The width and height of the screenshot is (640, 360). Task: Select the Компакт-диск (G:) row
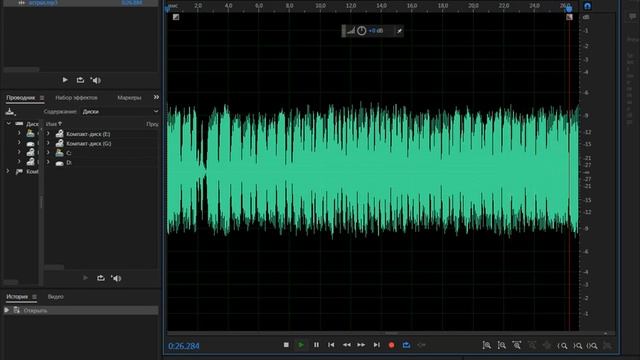(x=101, y=143)
